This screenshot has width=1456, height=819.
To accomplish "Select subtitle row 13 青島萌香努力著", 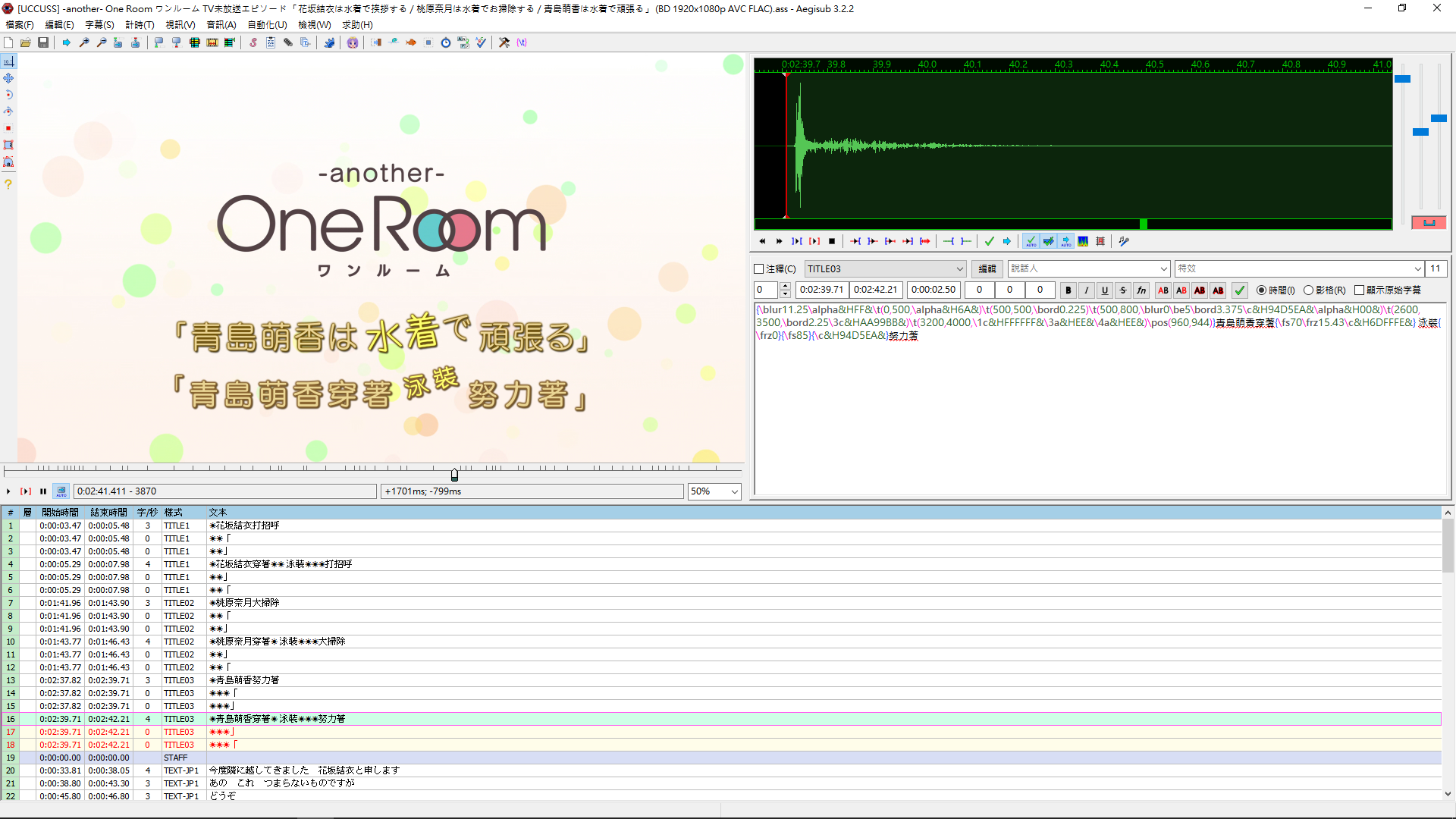I will click(720, 680).
